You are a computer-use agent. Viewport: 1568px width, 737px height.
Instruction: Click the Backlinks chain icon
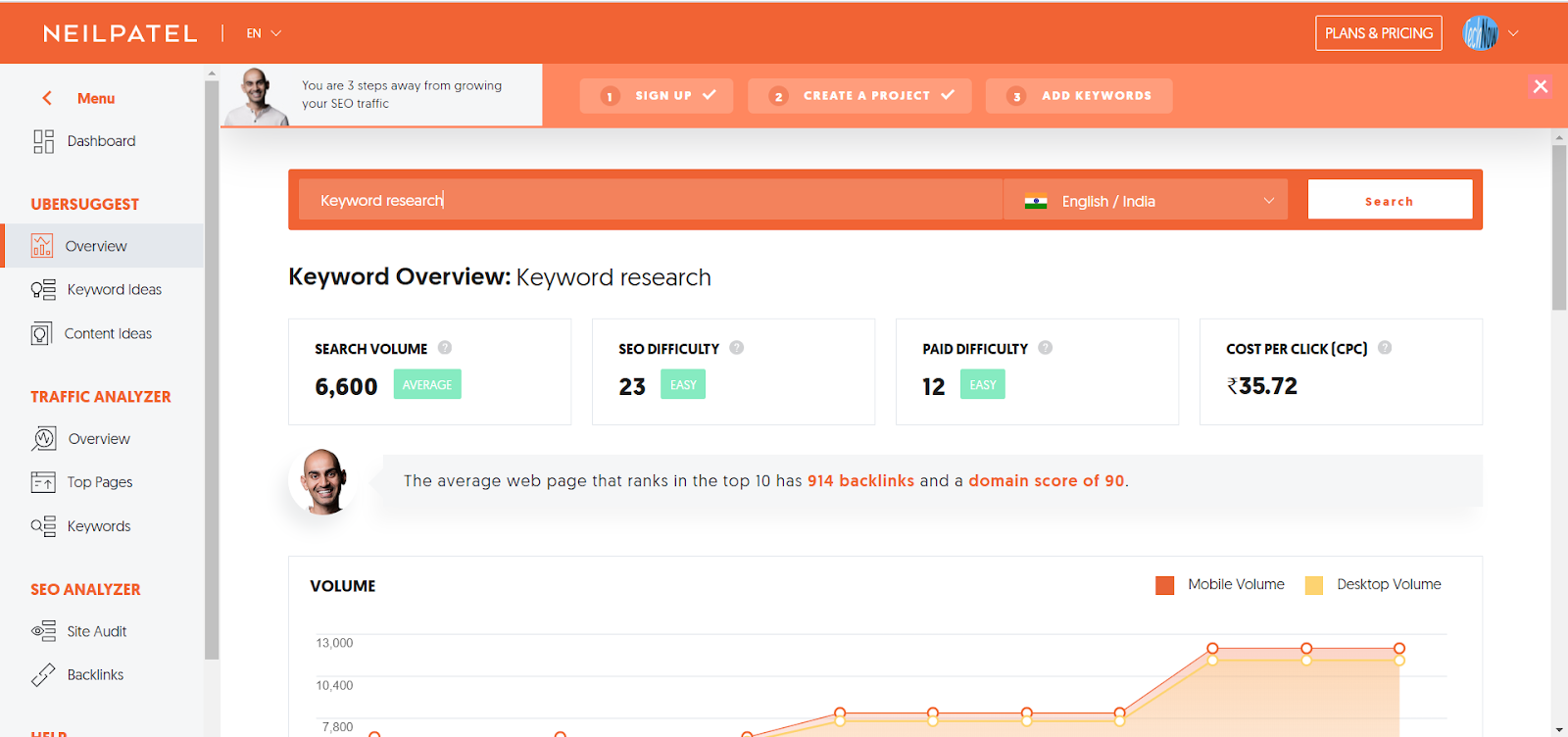click(43, 674)
